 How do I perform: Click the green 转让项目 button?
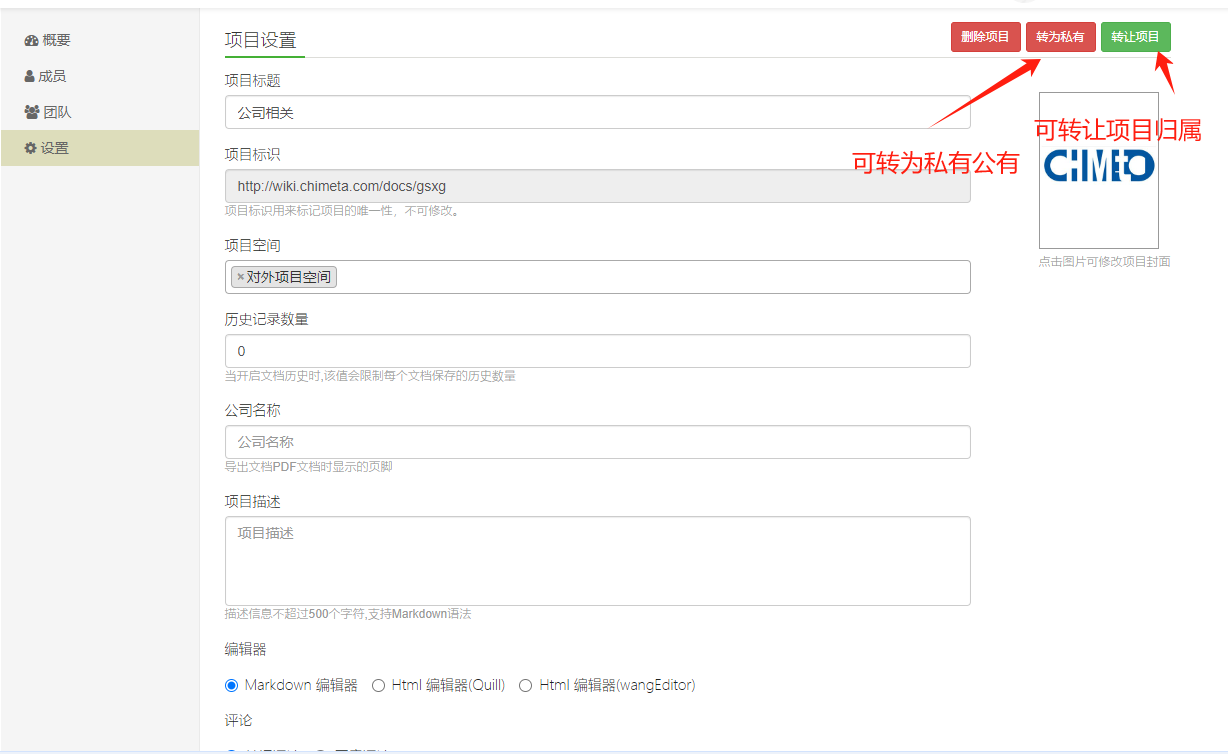coord(1135,37)
